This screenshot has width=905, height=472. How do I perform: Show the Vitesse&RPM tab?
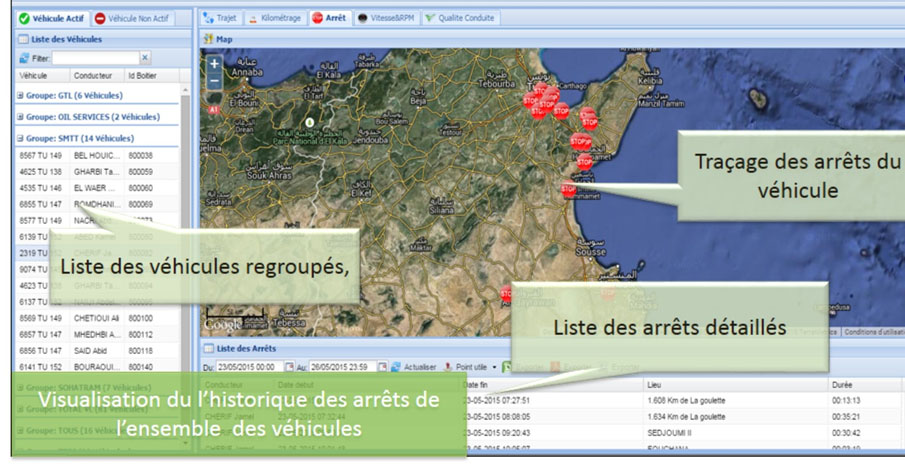(386, 18)
